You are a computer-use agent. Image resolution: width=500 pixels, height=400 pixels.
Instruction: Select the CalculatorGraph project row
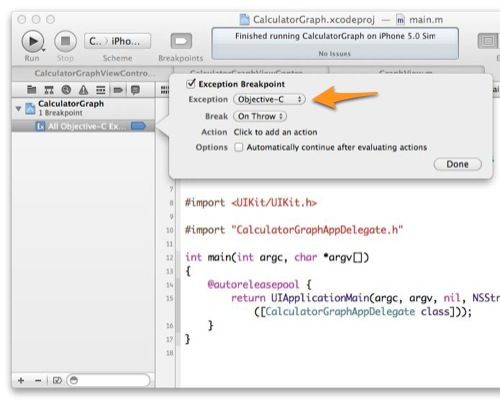83,108
